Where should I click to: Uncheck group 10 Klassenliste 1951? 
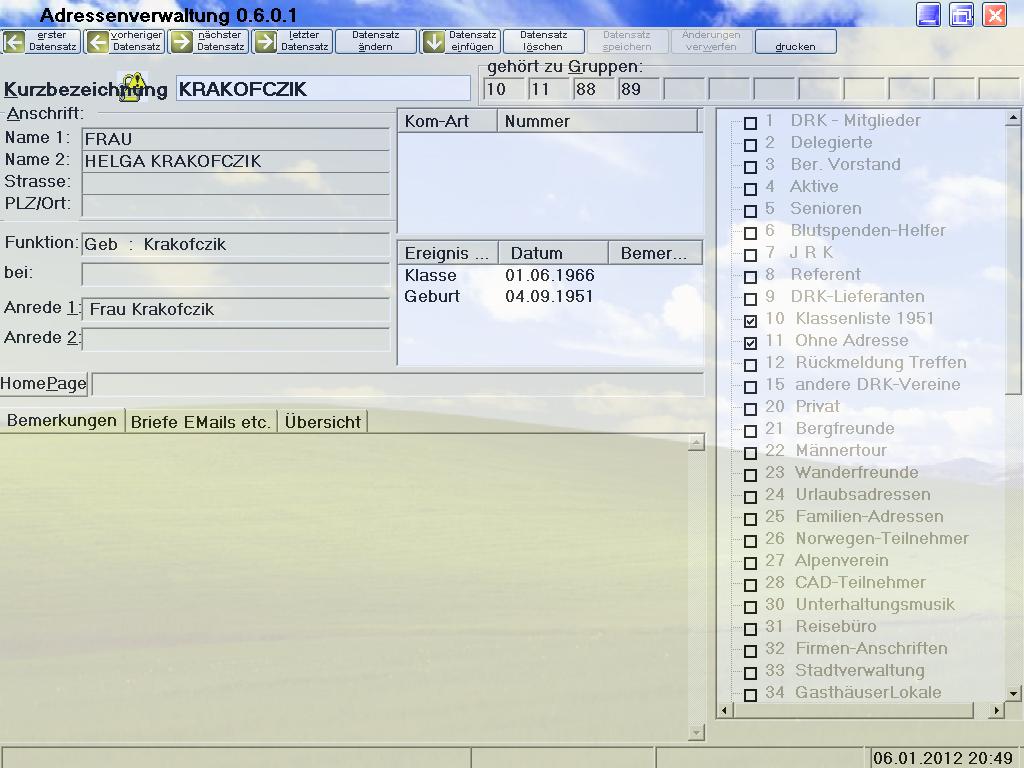(750, 321)
